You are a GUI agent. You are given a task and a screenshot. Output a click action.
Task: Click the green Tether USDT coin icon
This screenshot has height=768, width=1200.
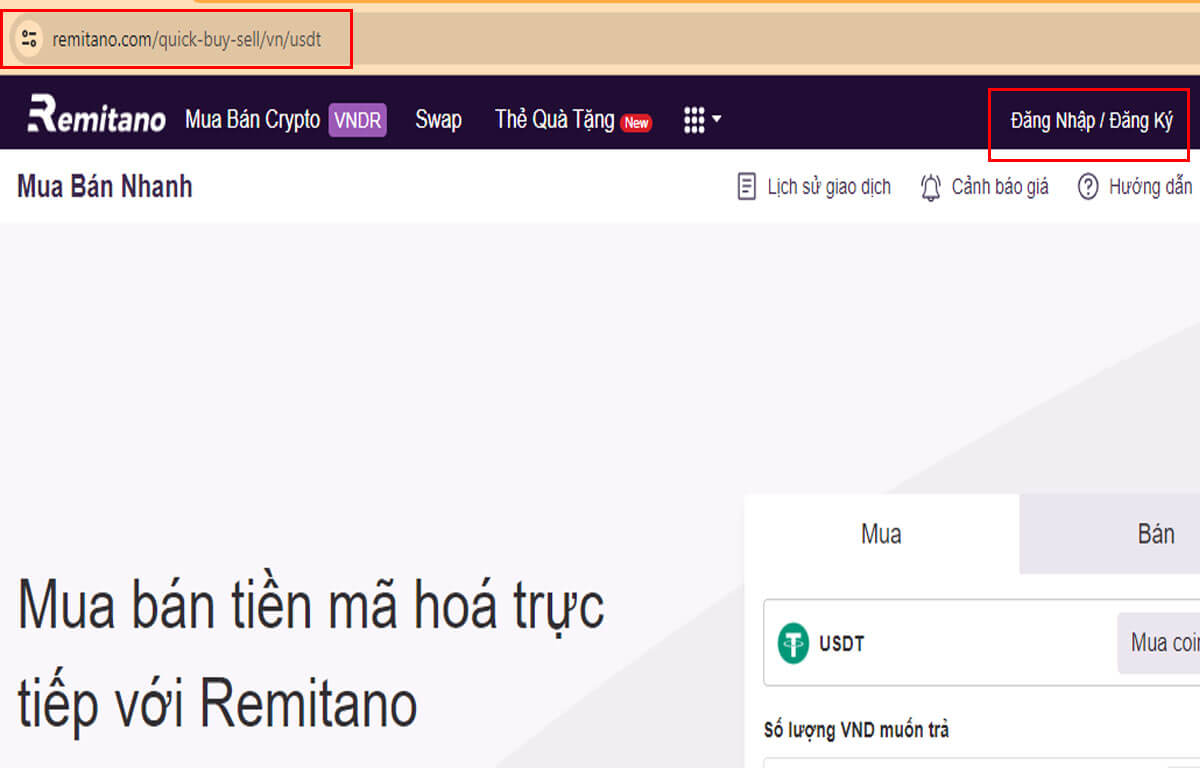(793, 643)
